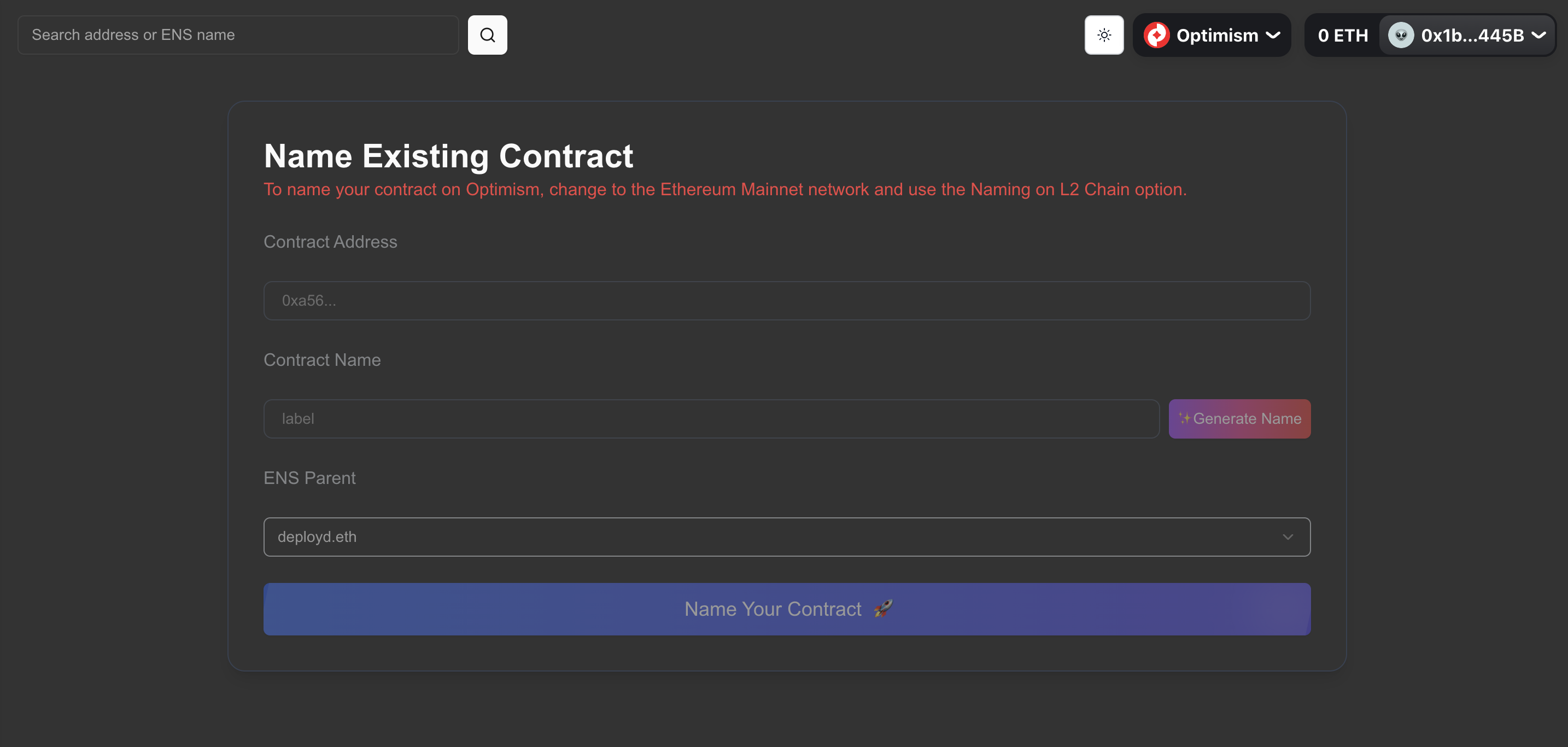Click the Contract Name label field
The height and width of the screenshot is (747, 1568).
coord(711,418)
